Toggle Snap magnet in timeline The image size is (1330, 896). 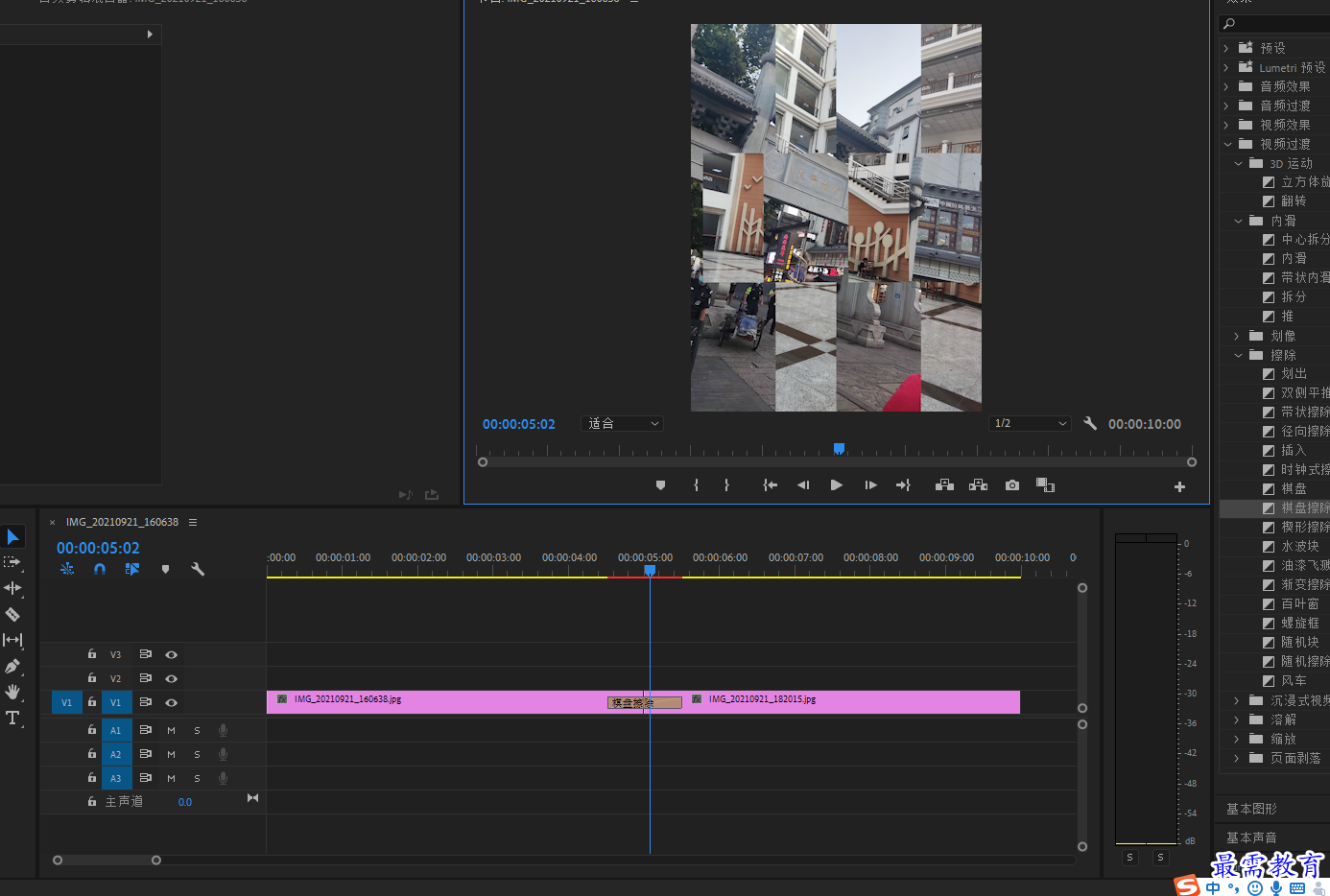point(100,569)
